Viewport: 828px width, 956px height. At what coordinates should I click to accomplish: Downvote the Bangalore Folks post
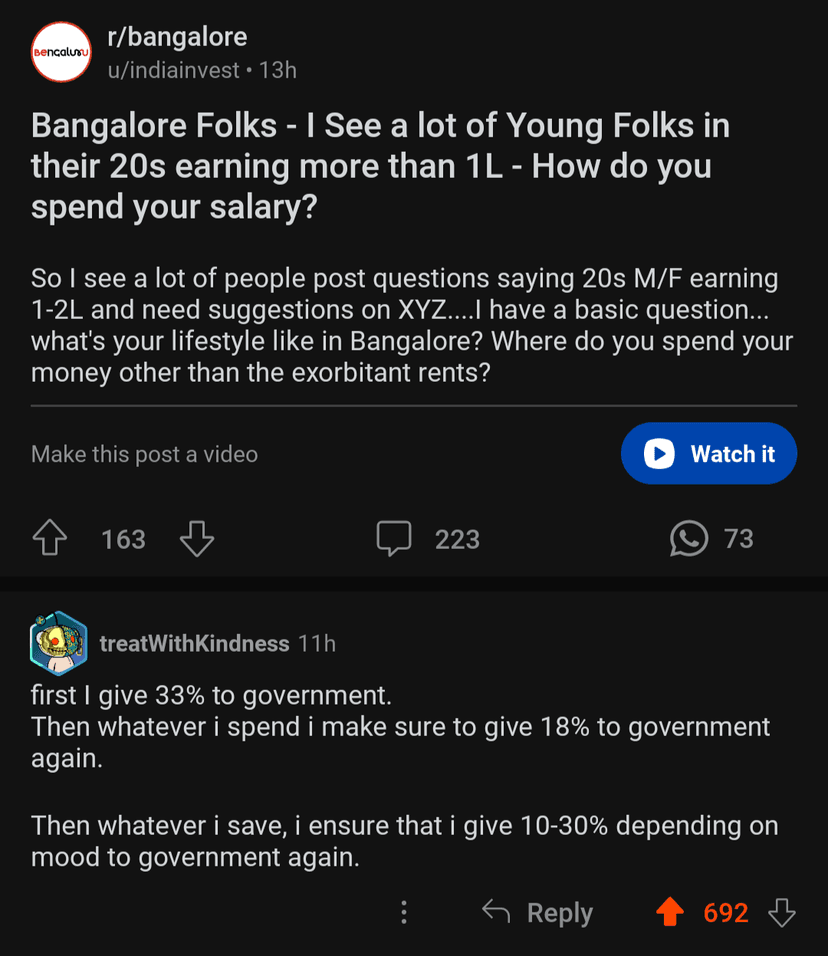pos(197,540)
